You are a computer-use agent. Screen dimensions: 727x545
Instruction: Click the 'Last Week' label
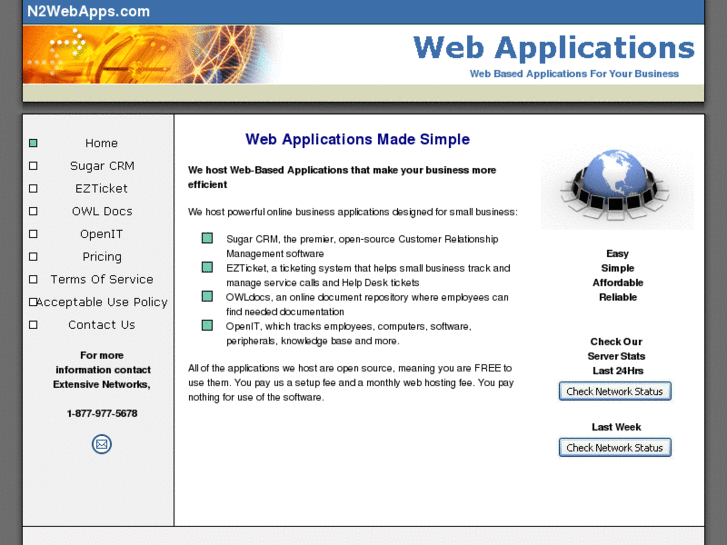pyautogui.click(x=616, y=427)
